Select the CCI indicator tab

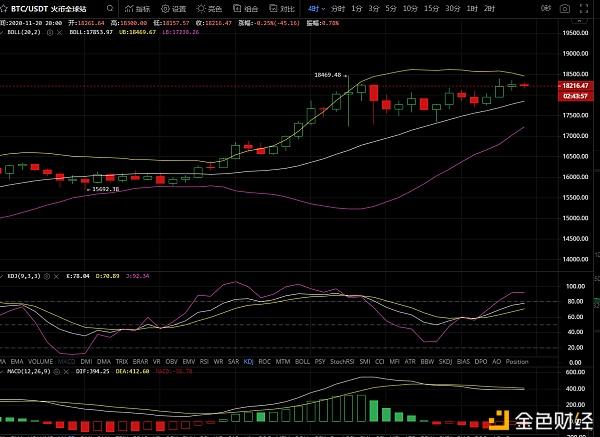(x=380, y=362)
